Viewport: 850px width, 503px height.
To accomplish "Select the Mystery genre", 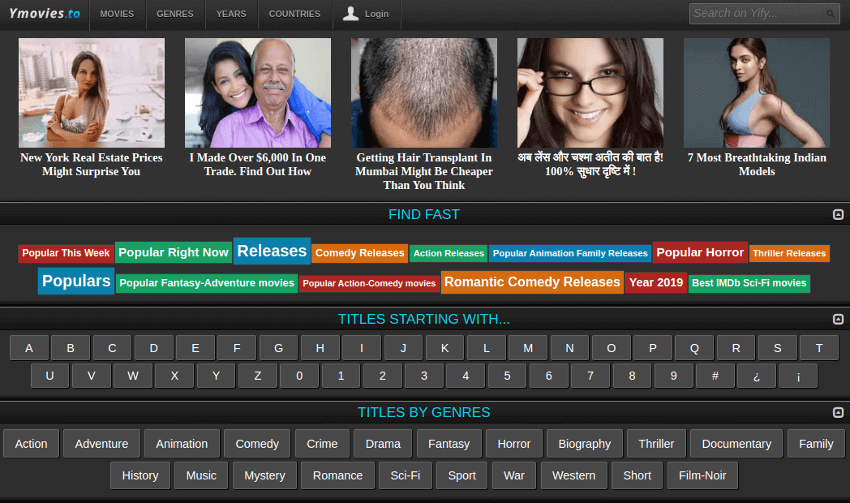I will coord(265,475).
